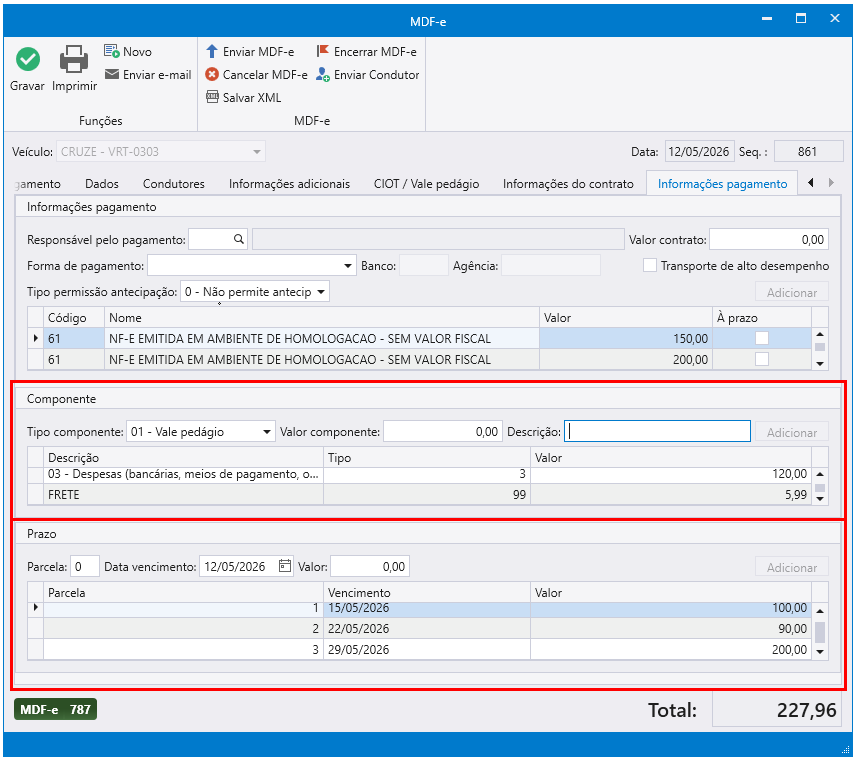Click the Vencimento column header
Viewport: 856px width, 760px height.
(x=426, y=592)
